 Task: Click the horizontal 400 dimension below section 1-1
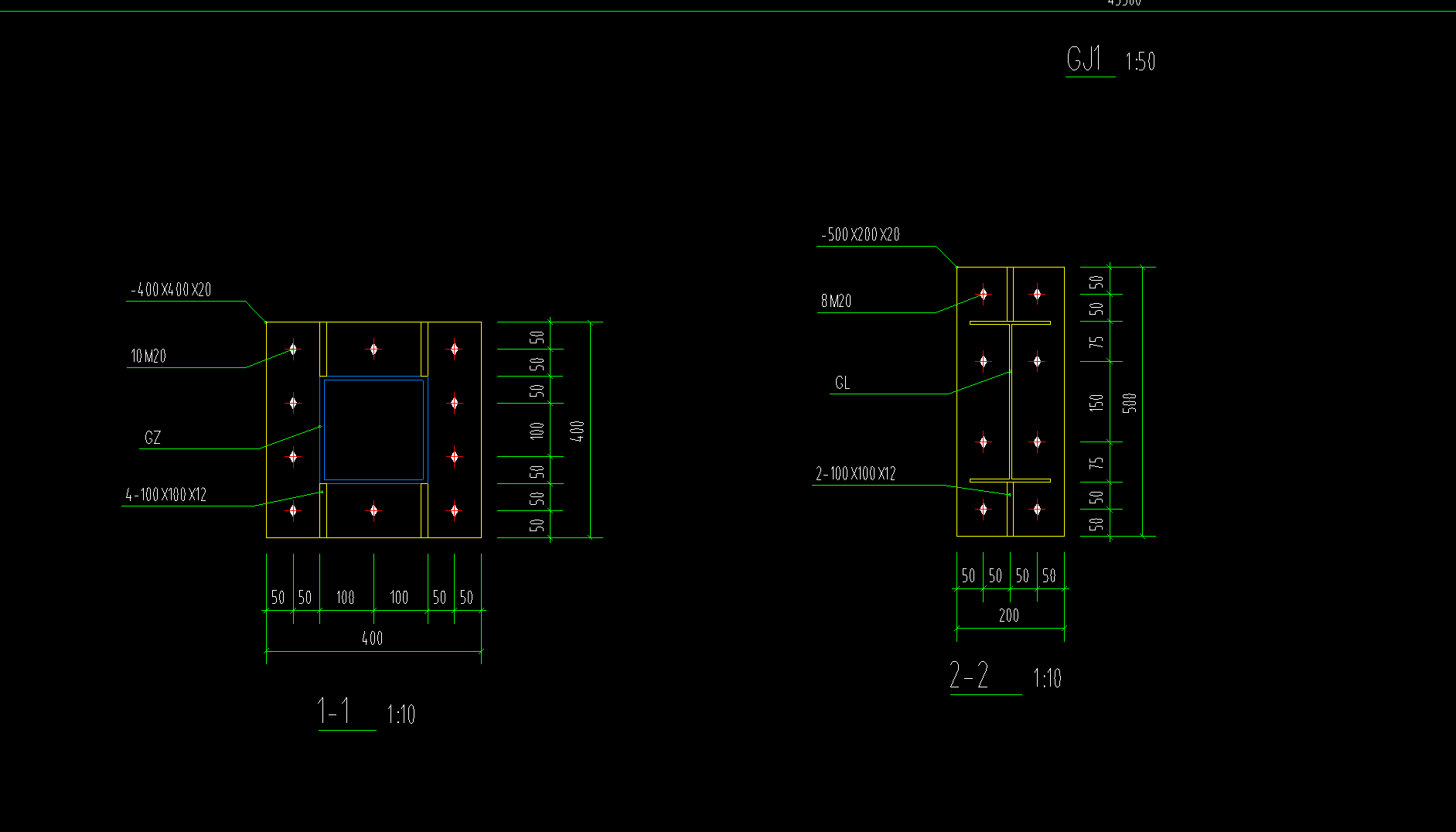point(373,639)
